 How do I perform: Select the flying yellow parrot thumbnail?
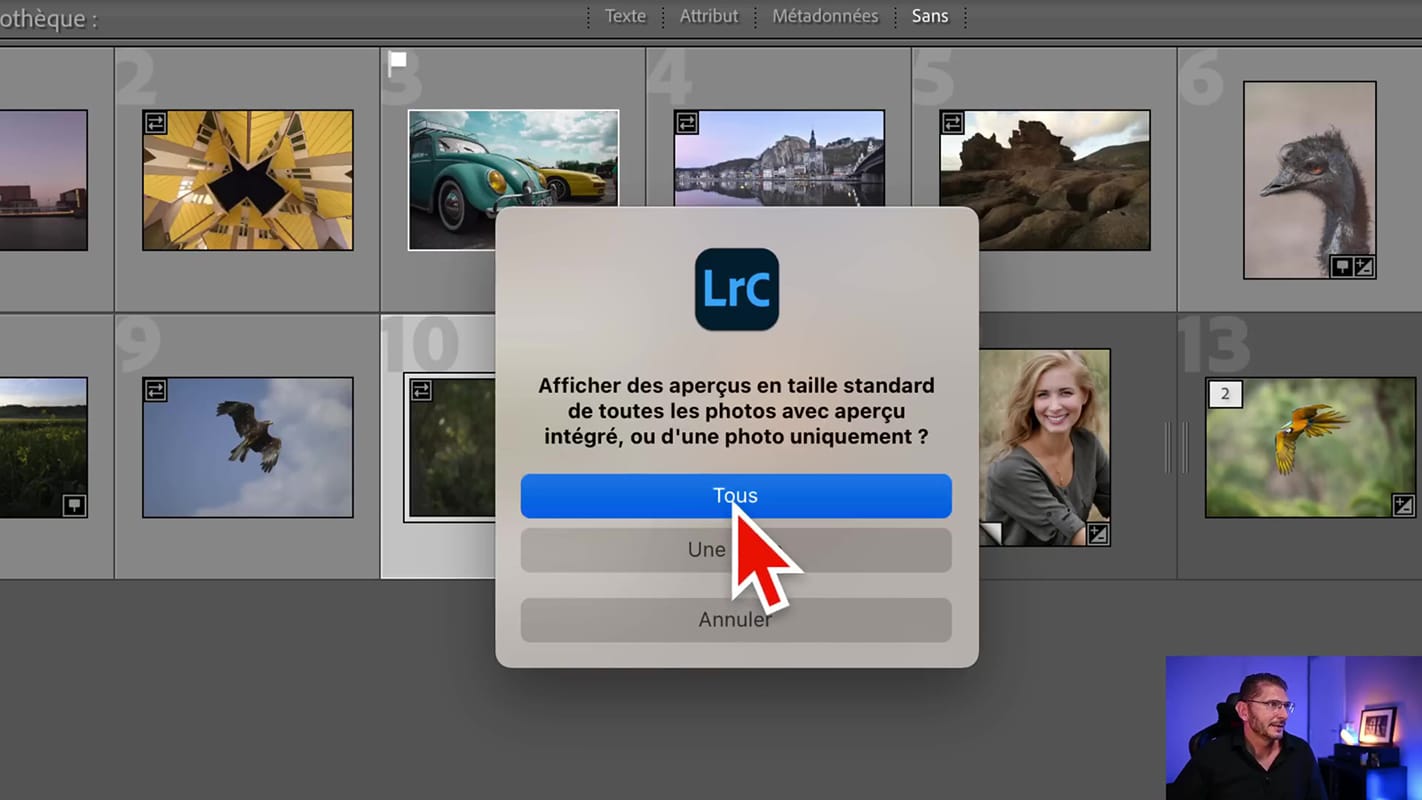pos(1311,447)
